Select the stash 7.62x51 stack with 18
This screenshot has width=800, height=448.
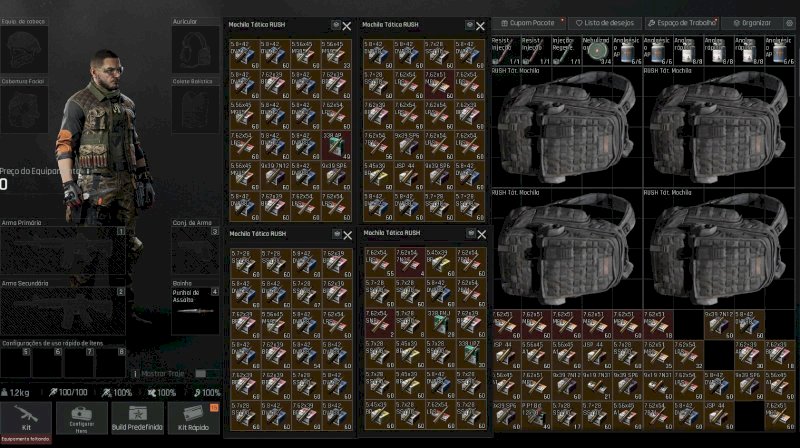(658, 325)
